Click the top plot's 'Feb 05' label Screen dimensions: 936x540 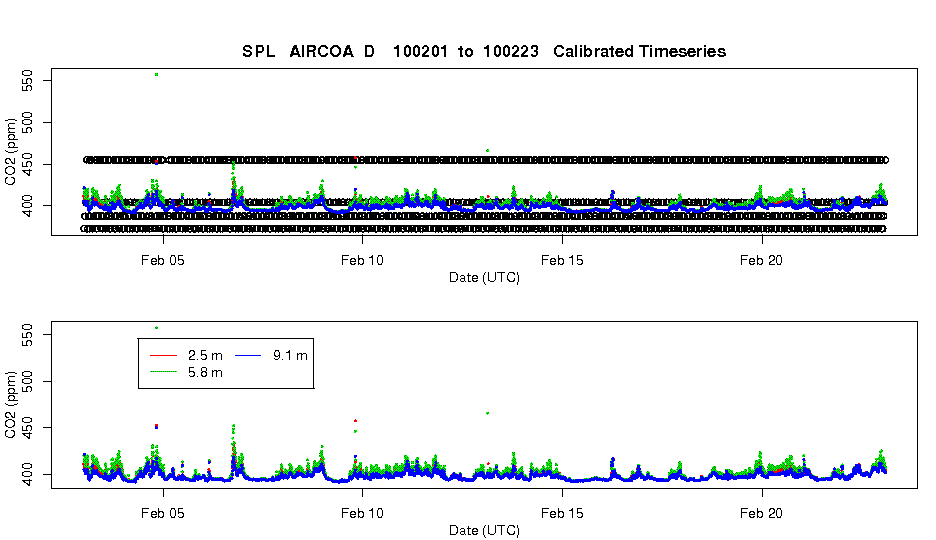163,260
